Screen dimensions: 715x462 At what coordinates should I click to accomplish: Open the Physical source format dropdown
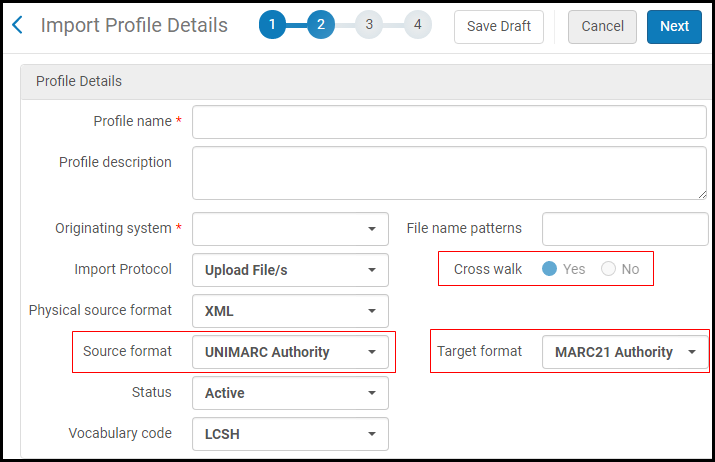(x=290, y=311)
